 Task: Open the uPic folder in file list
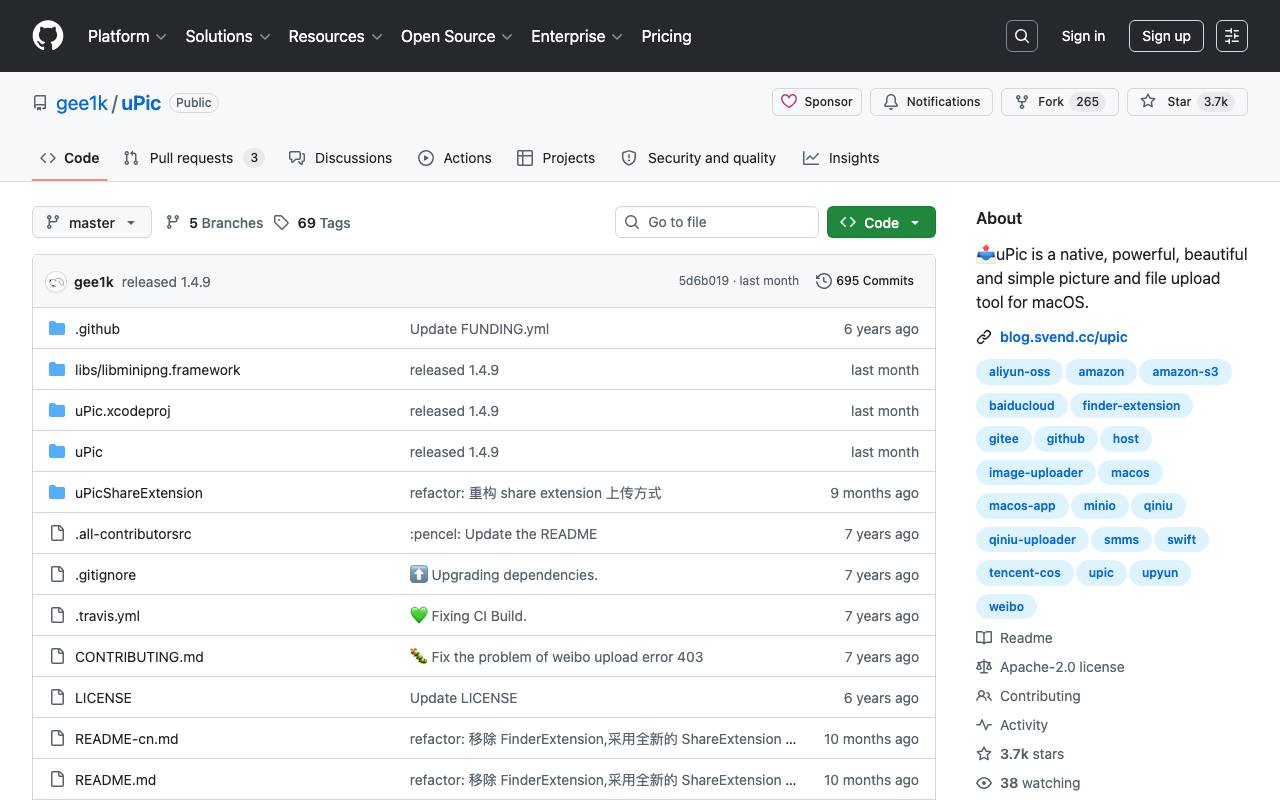[x=89, y=452]
